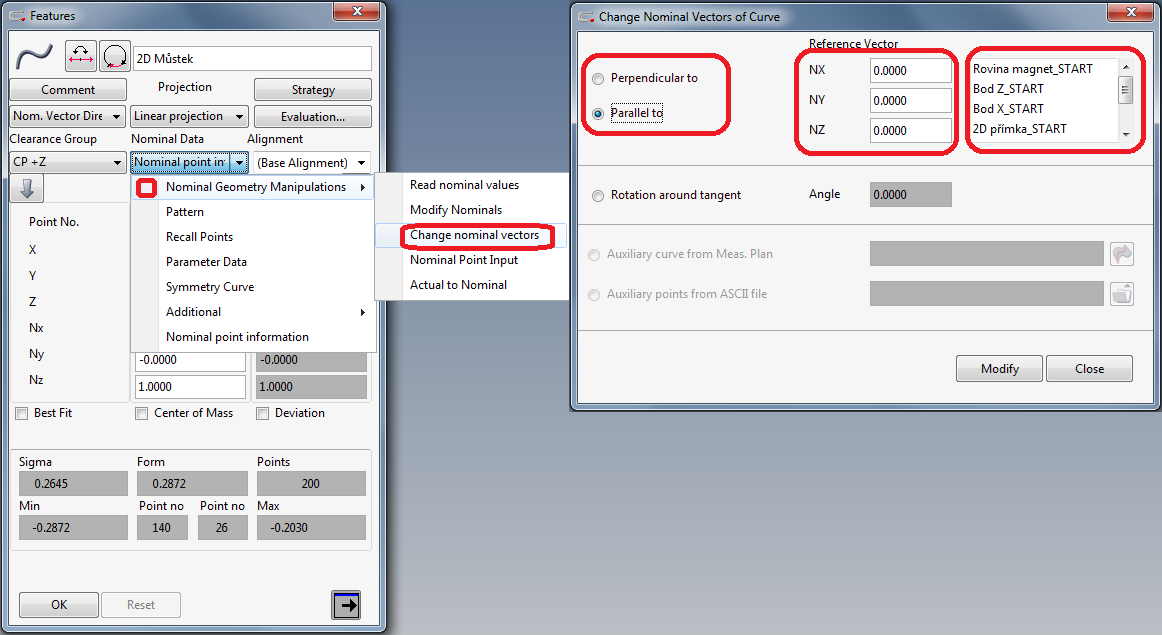1162x635 pixels.
Task: Select the Parallel to radio button
Action: click(x=598, y=113)
